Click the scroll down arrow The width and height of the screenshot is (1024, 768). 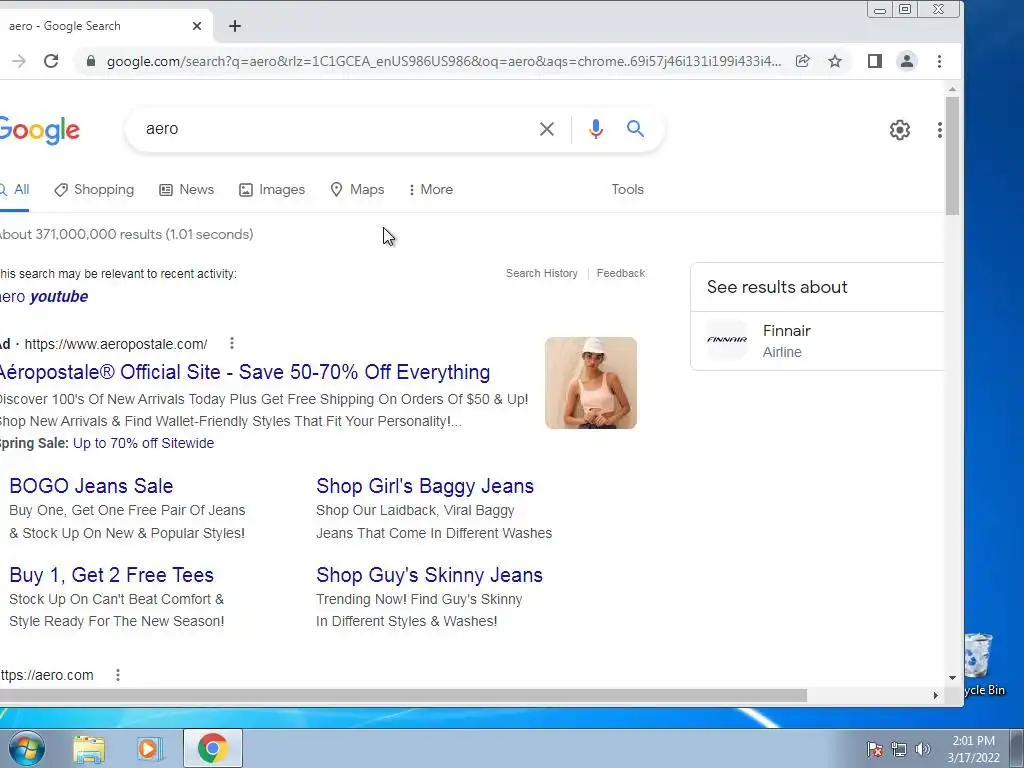point(952,678)
